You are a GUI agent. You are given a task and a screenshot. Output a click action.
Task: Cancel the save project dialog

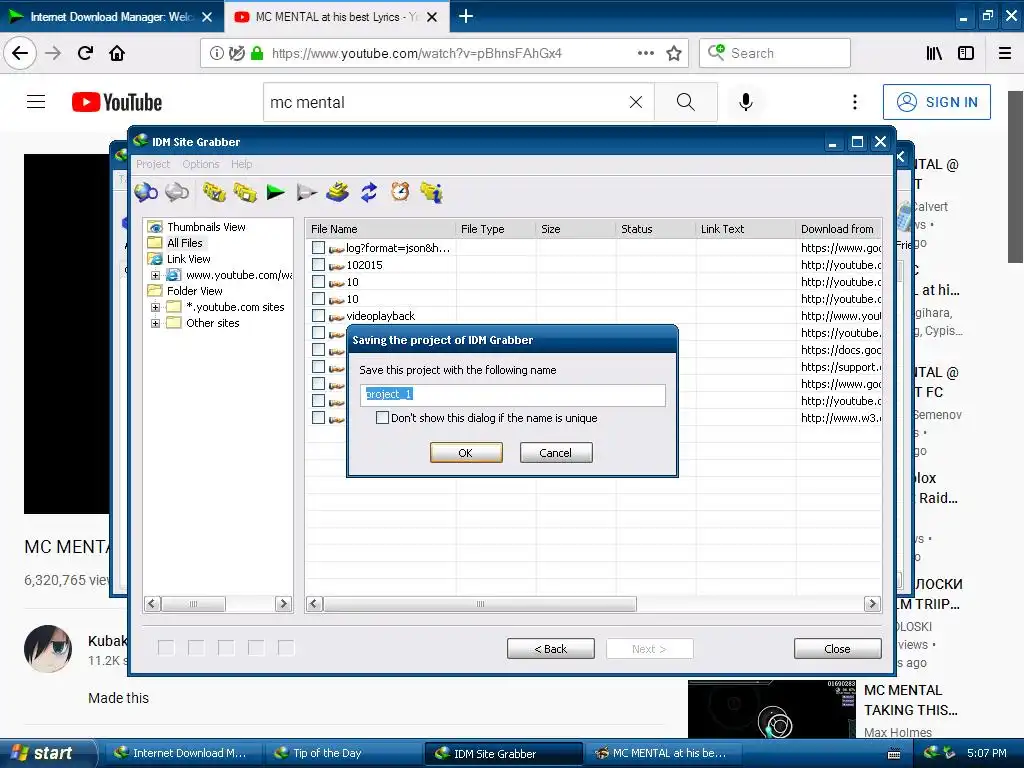tap(556, 453)
